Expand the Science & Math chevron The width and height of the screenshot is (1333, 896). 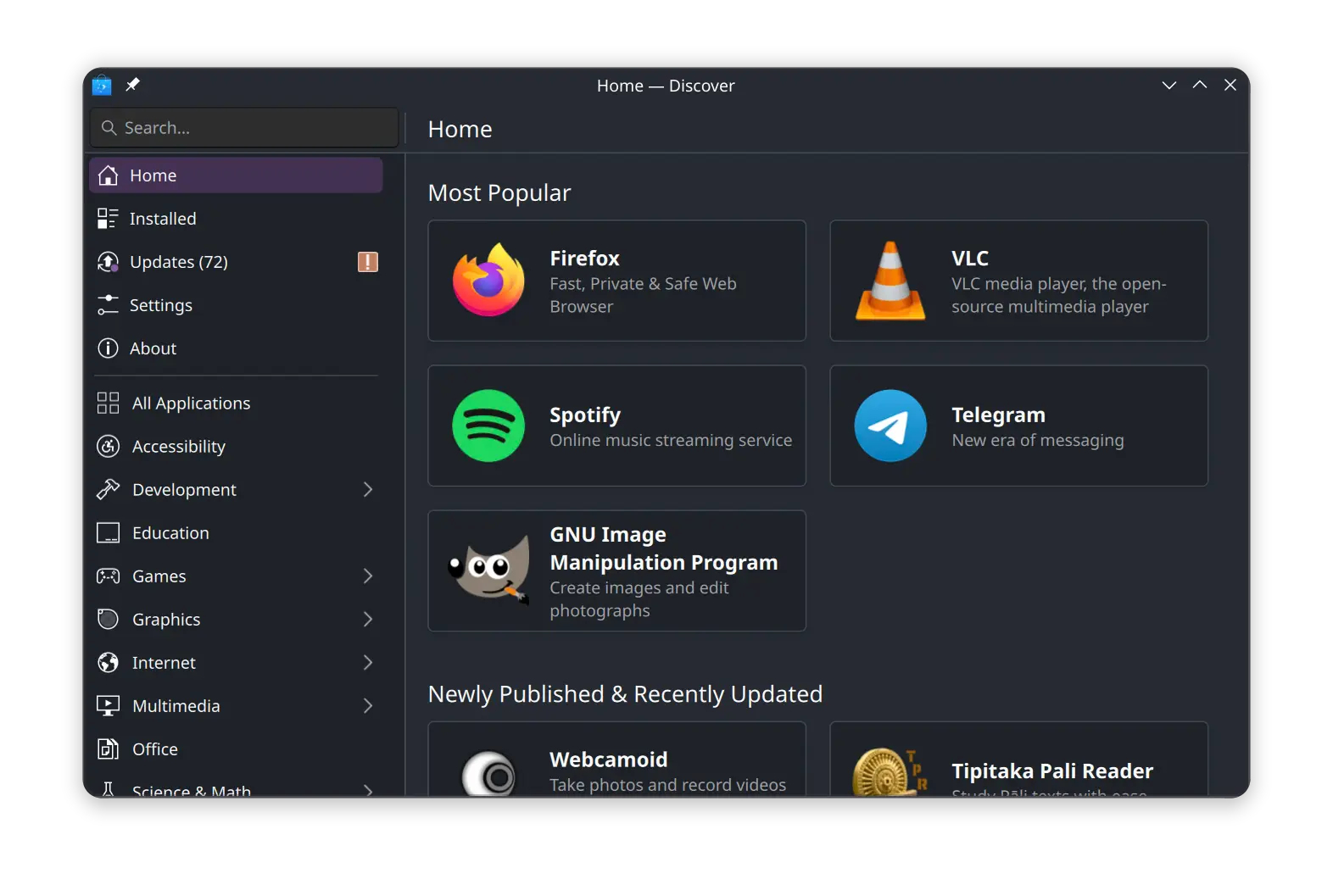coord(368,790)
